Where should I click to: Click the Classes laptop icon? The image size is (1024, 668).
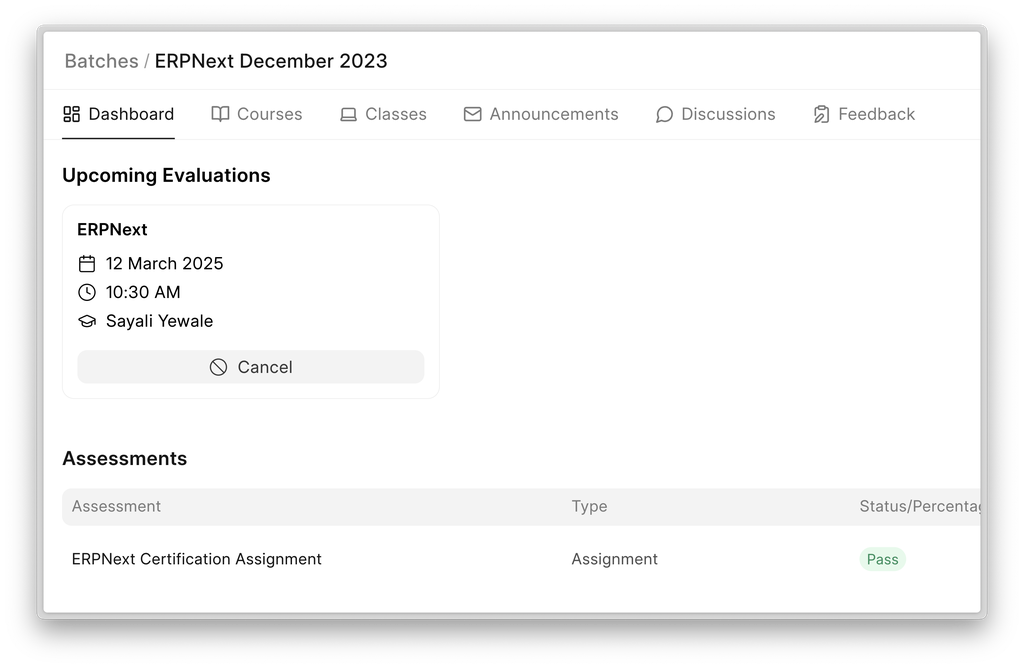[348, 114]
